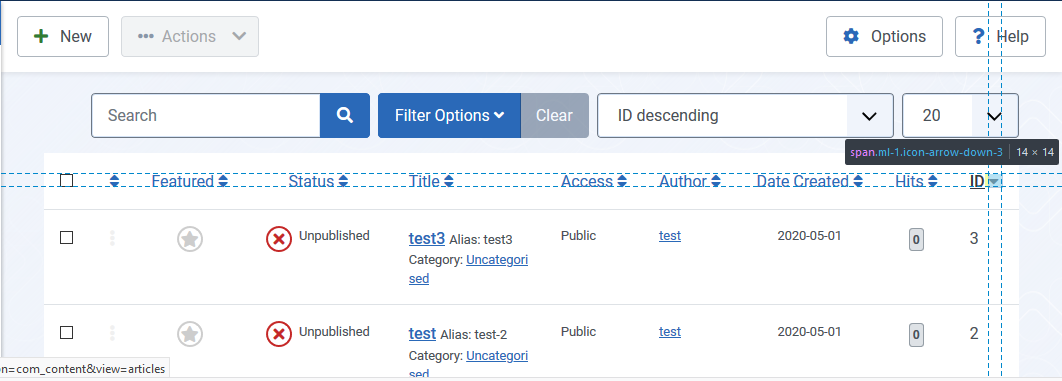
Task: Open the test article title link
Action: coord(423,334)
